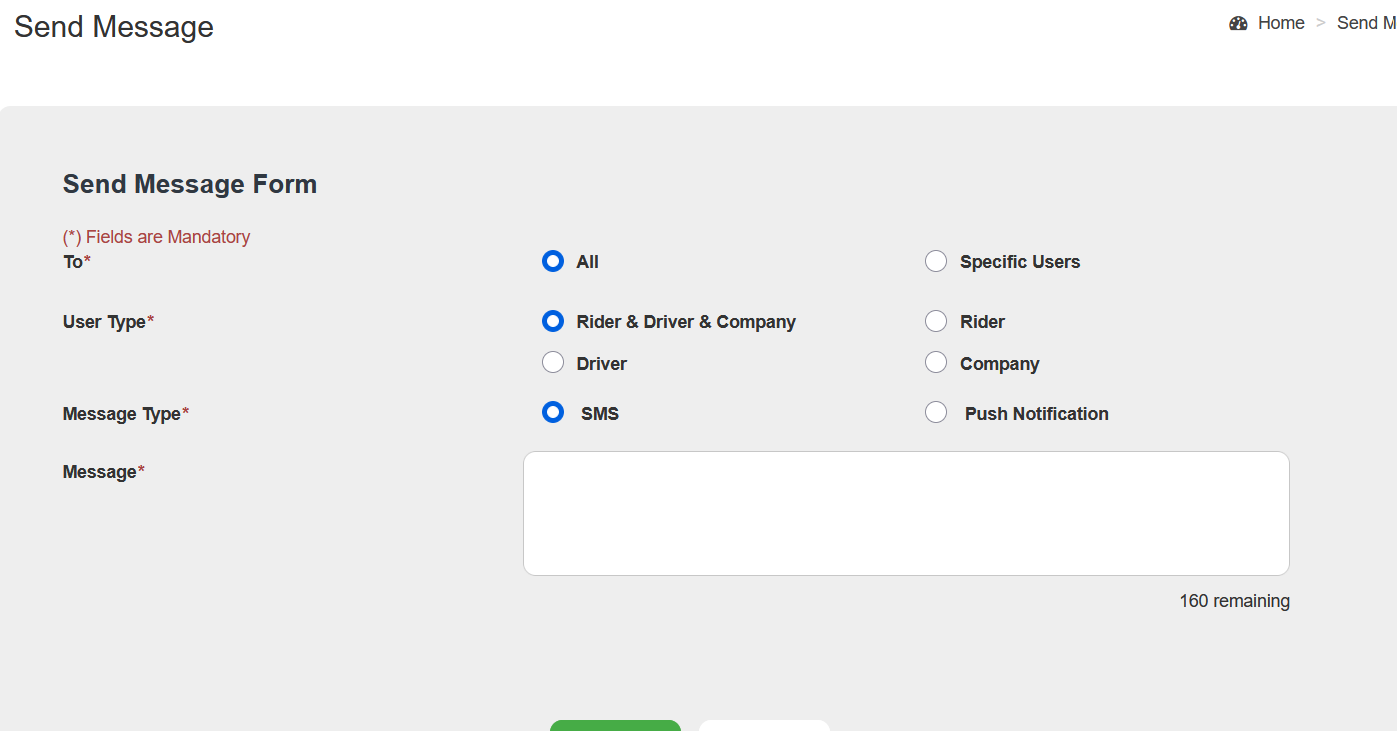Click the partially visible 'Send M' breadcrumb
This screenshot has height=731, width=1397.
pyautogui.click(x=1366, y=23)
